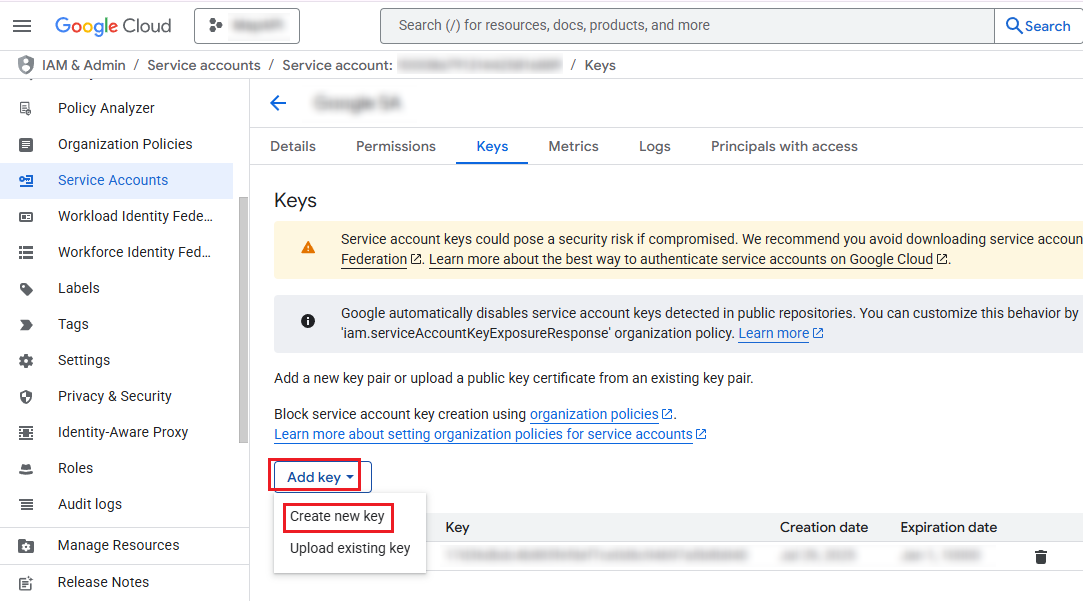Select Create new key from the menu
The width and height of the screenshot is (1083, 601).
pos(338,517)
